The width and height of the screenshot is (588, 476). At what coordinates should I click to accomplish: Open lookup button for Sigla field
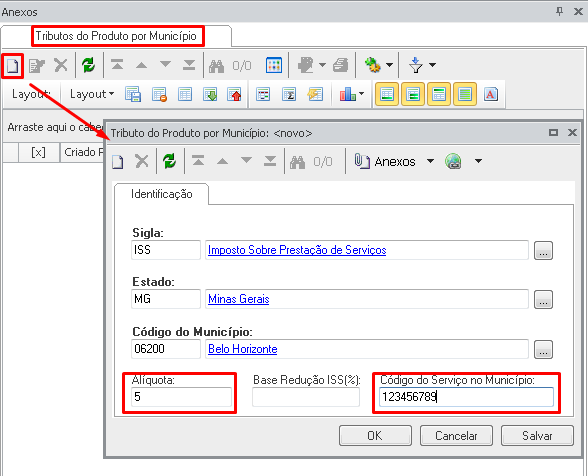543,250
